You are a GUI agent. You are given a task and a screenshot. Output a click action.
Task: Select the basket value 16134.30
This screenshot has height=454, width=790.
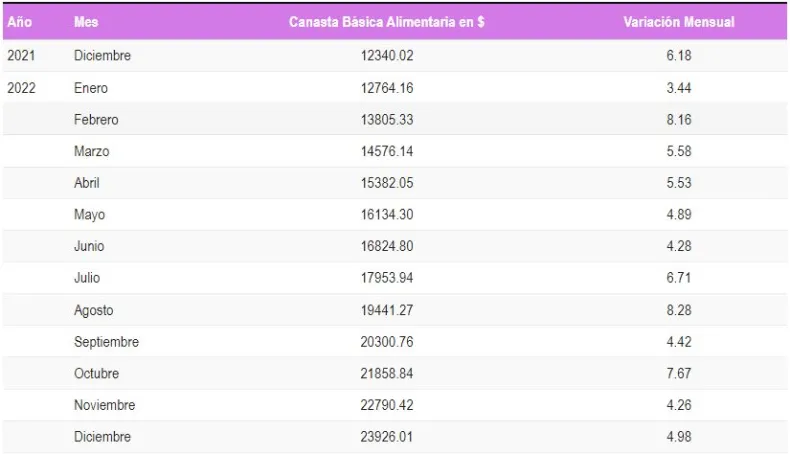click(x=387, y=215)
